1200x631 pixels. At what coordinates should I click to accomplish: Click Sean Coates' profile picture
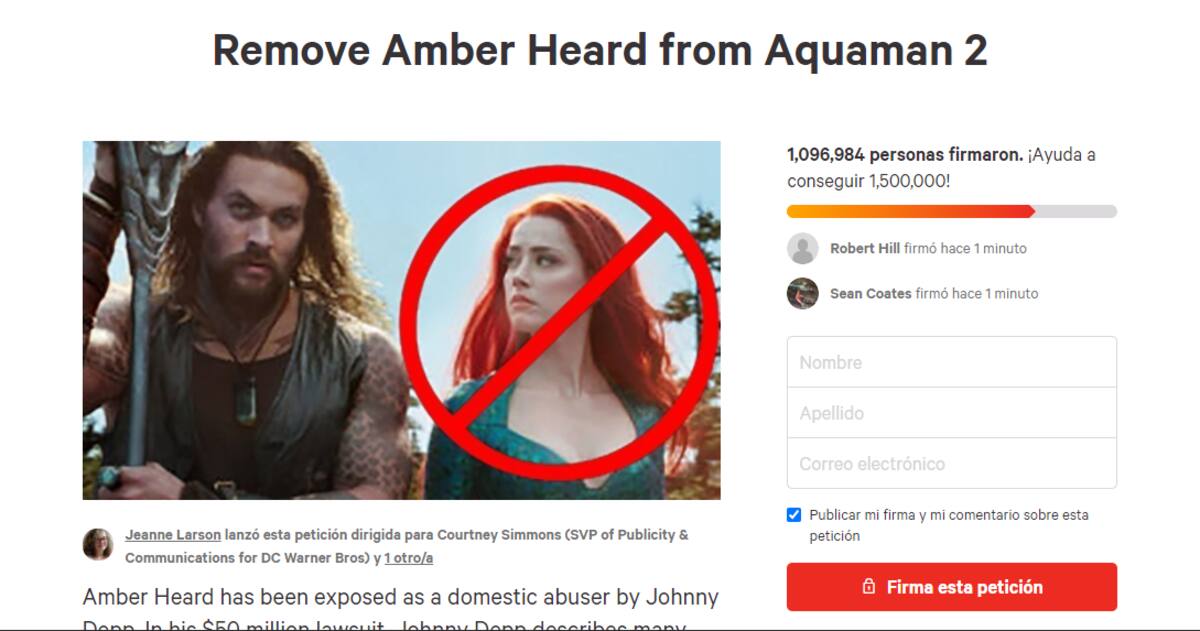[803, 293]
